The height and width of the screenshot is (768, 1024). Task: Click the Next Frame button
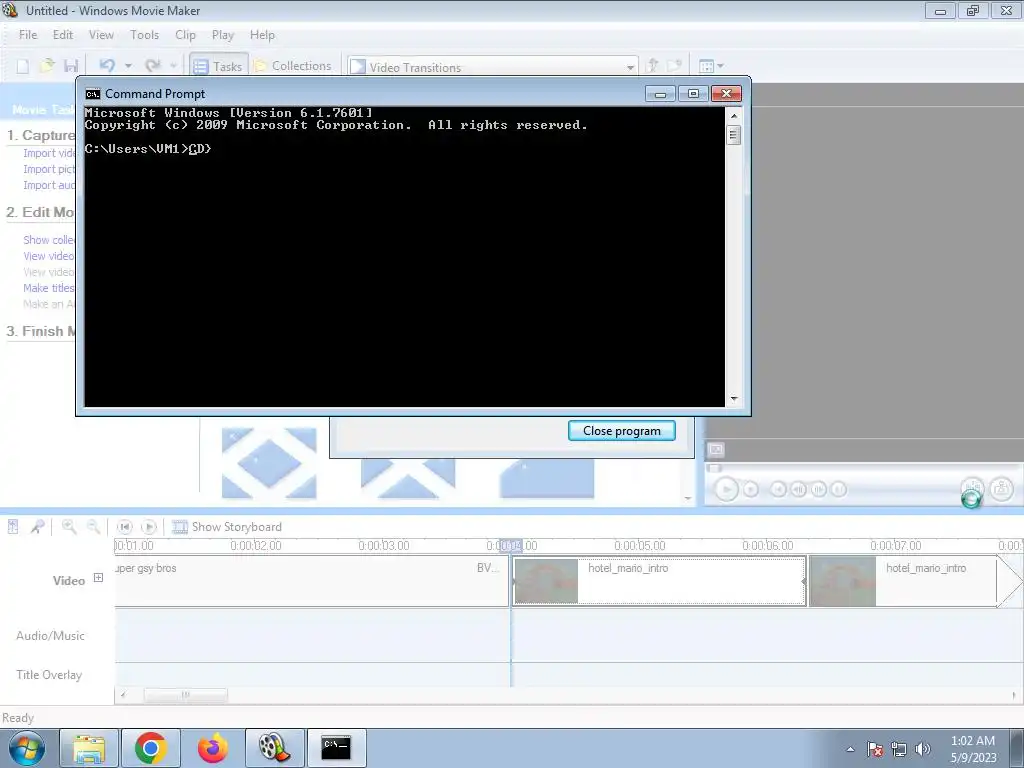818,489
